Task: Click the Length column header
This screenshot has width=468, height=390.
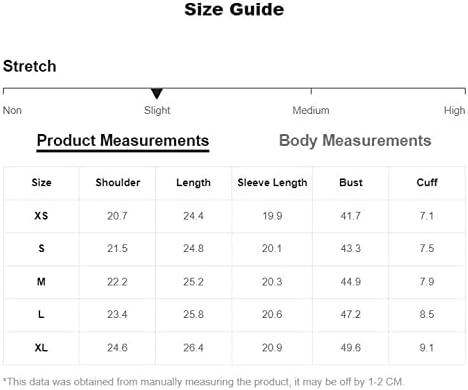Action: (193, 183)
